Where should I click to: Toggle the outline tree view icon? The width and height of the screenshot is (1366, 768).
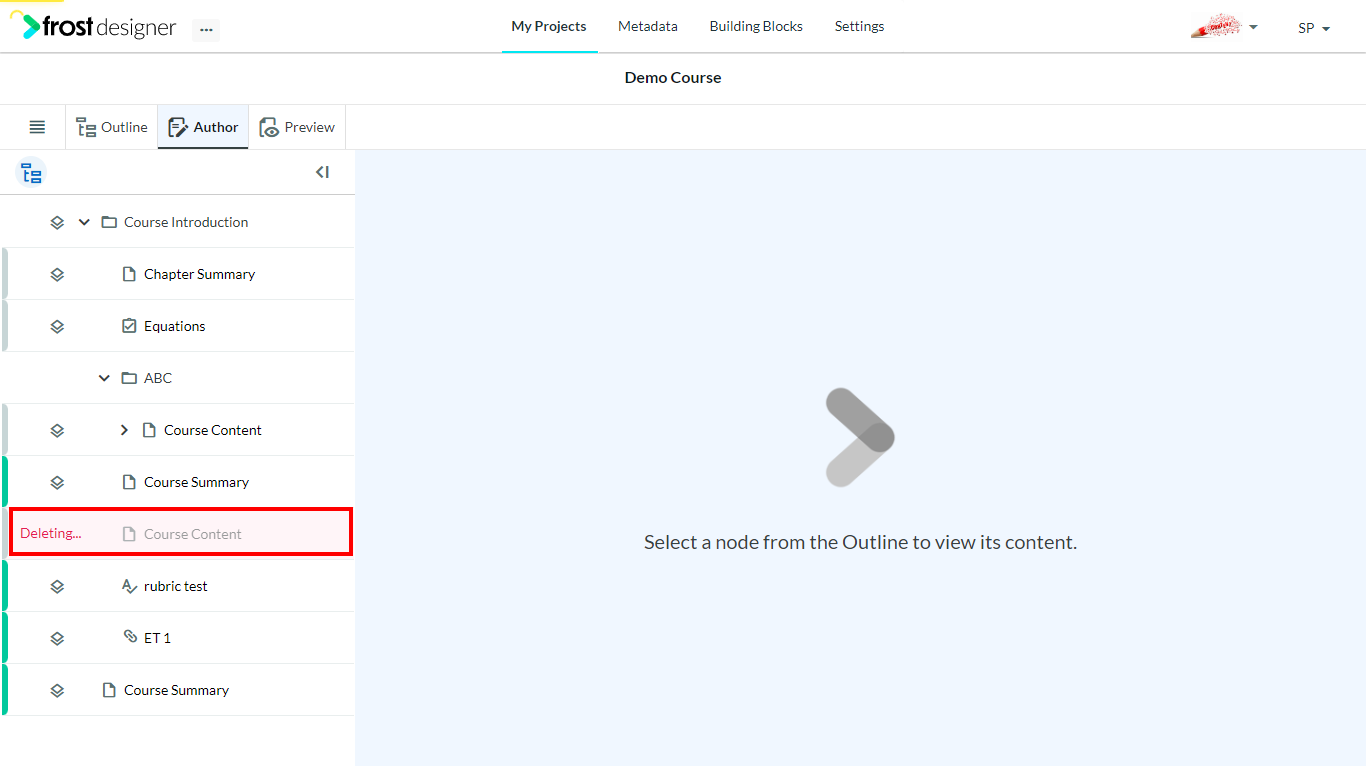pos(31,173)
